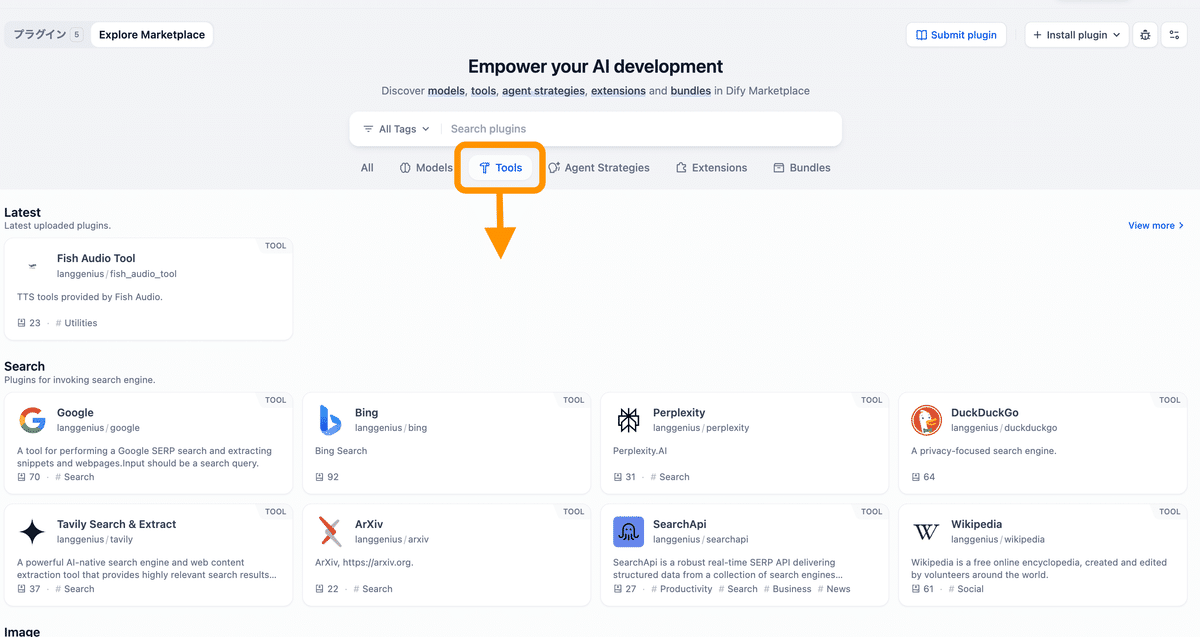Image resolution: width=1200 pixels, height=637 pixels.
Task: Click the Google plugin logo icon
Action: pos(32,420)
